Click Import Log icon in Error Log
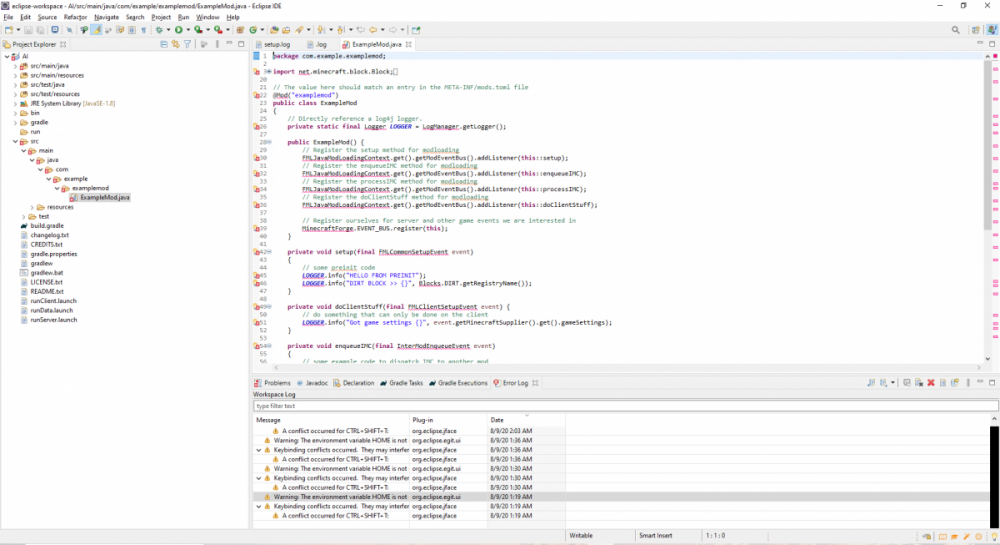 point(883,382)
